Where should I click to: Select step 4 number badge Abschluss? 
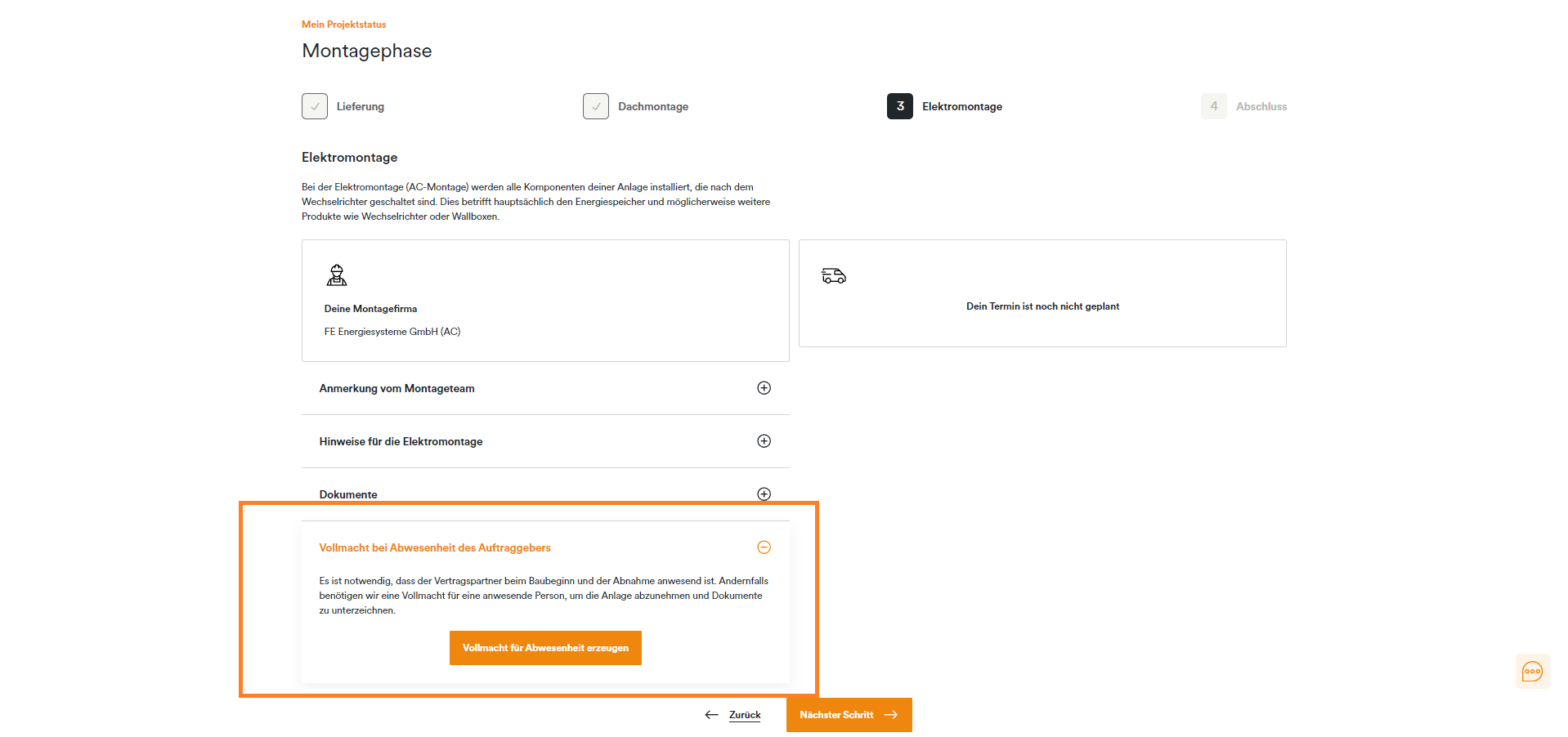click(1214, 106)
